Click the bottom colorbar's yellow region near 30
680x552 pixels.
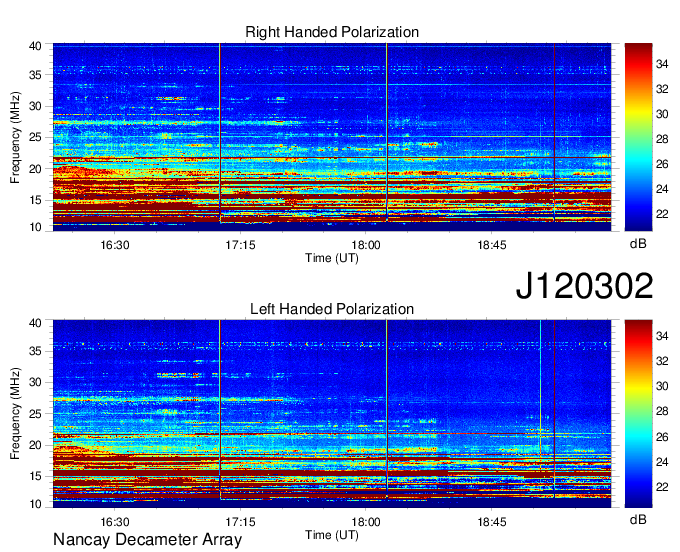tap(638, 387)
